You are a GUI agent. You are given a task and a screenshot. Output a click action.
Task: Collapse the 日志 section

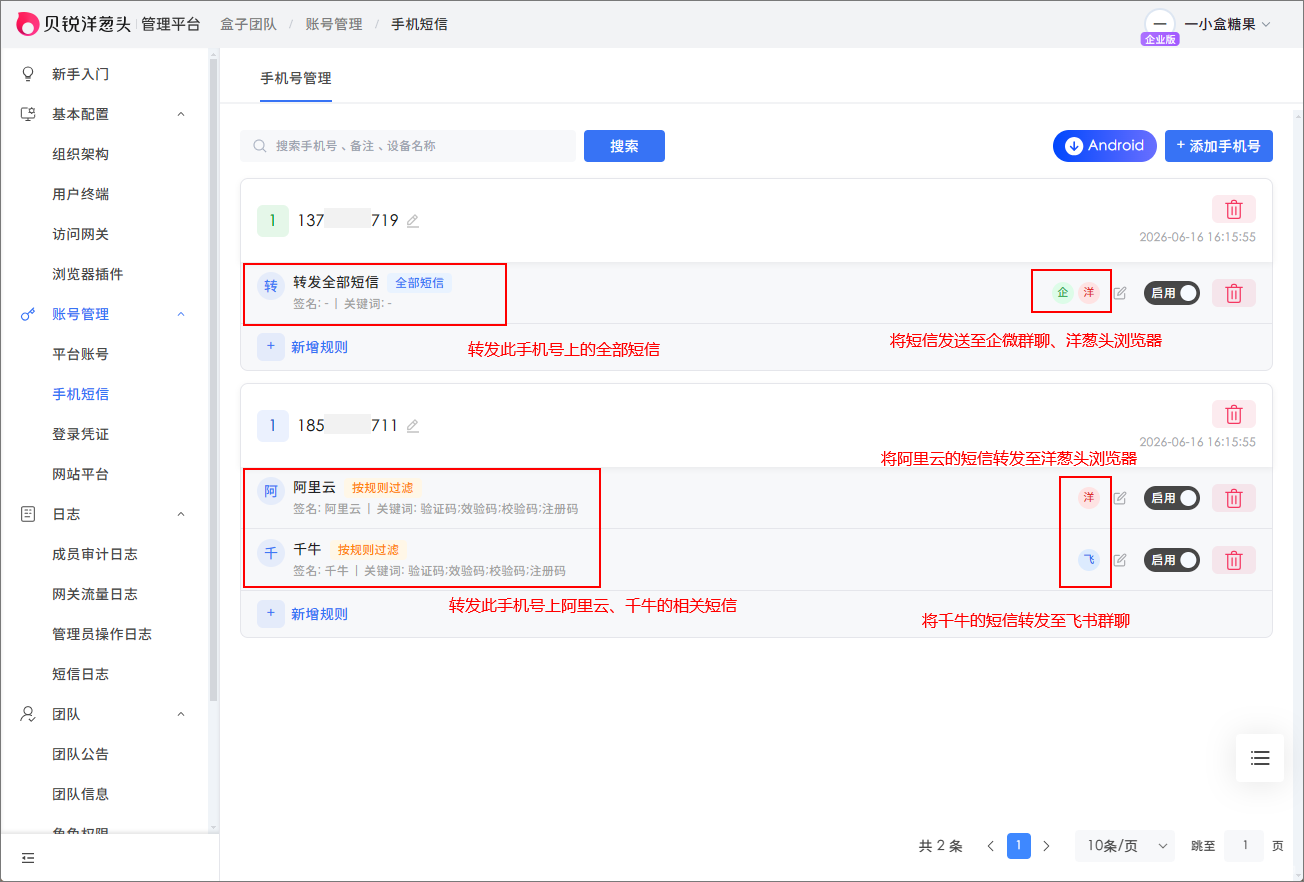coord(181,514)
